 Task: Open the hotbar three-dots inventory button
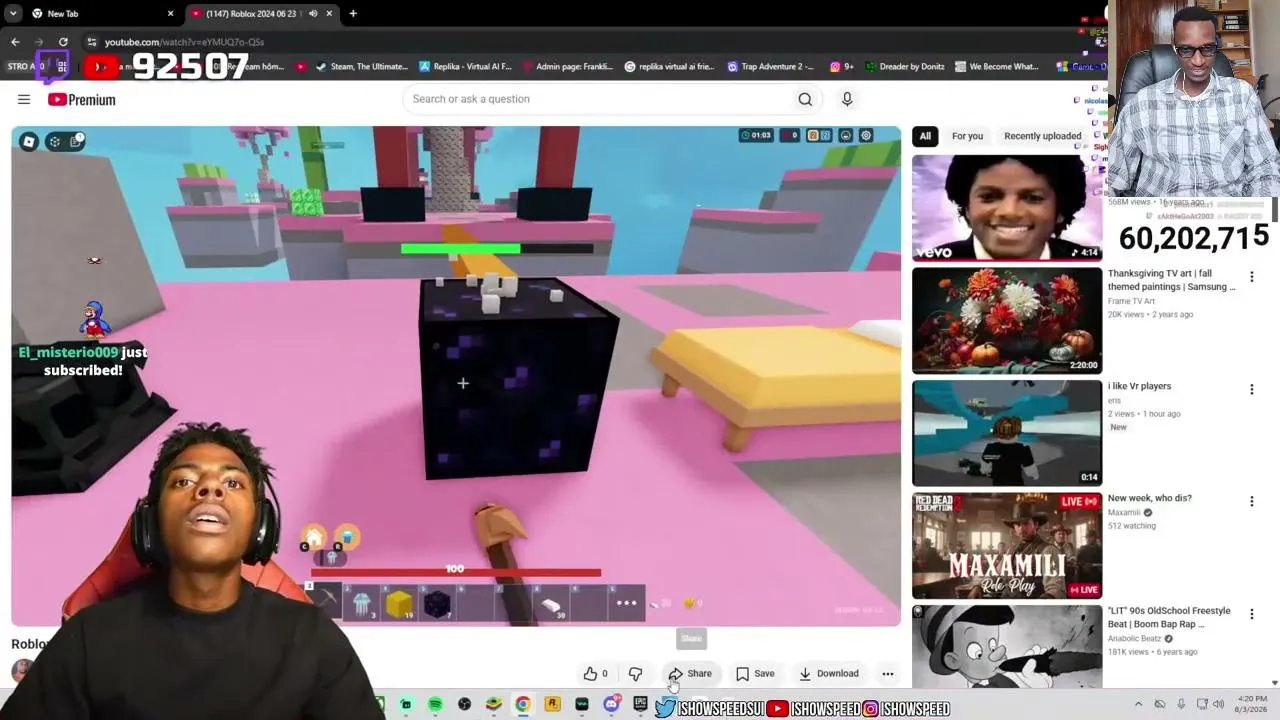click(627, 603)
